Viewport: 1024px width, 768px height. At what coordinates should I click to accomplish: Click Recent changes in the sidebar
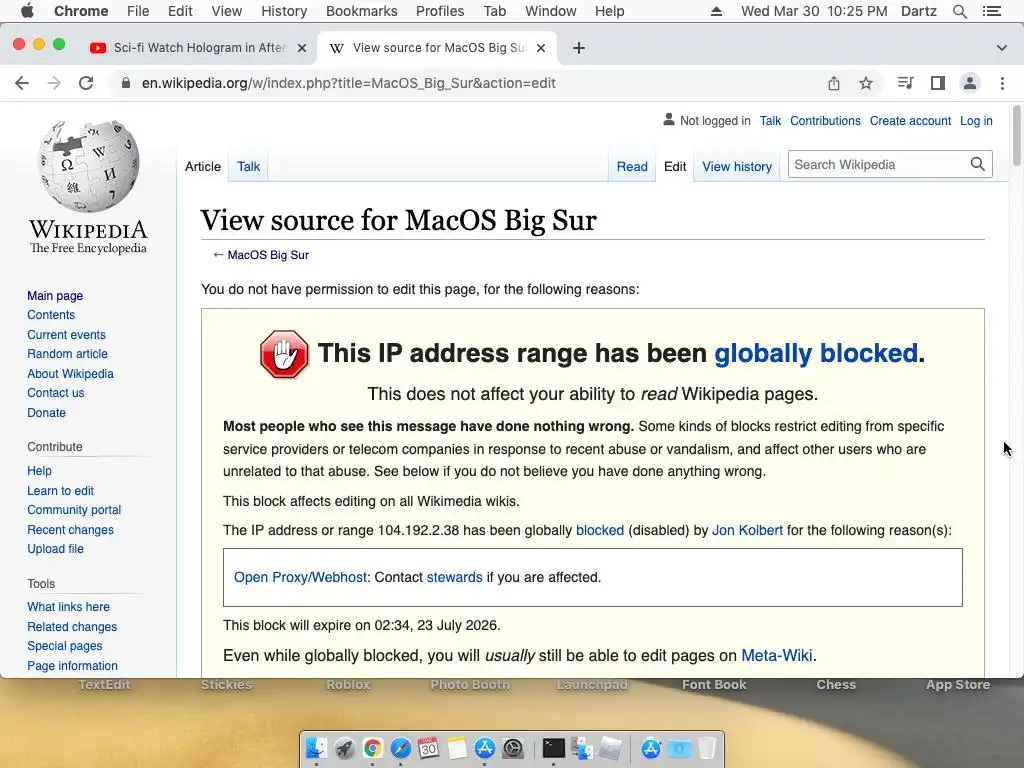70,530
